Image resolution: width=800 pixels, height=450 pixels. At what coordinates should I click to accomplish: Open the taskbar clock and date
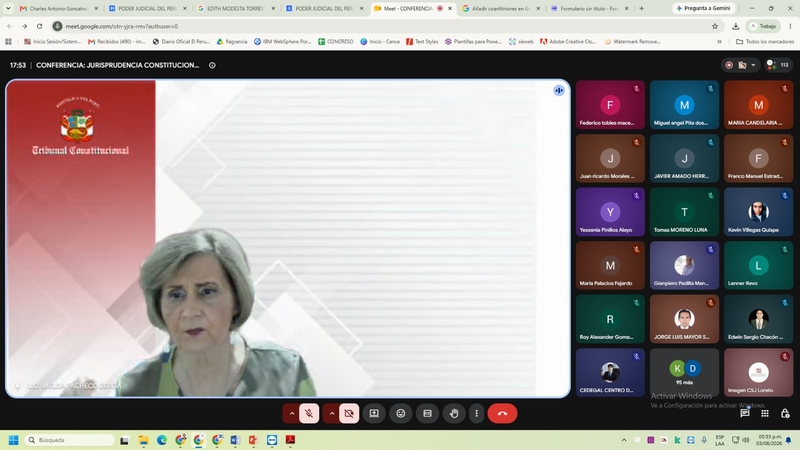768,440
